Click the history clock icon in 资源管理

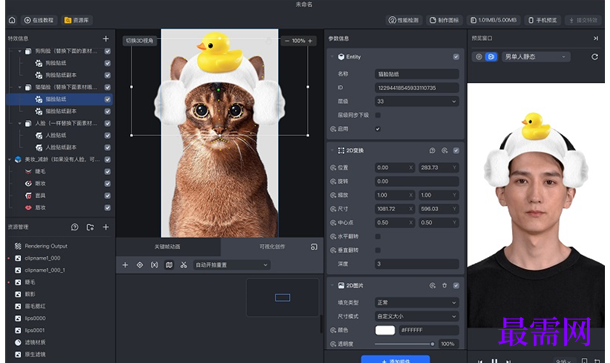pyautogui.click(x=75, y=227)
